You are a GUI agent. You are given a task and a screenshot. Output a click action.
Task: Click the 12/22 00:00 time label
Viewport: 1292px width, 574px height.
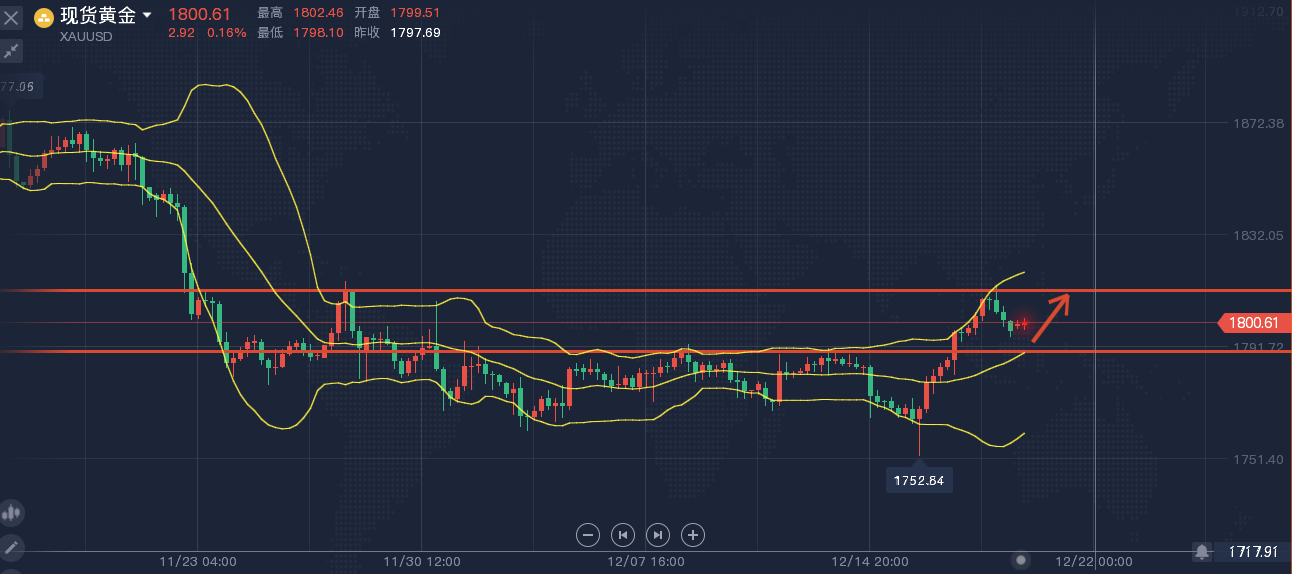point(1094,561)
